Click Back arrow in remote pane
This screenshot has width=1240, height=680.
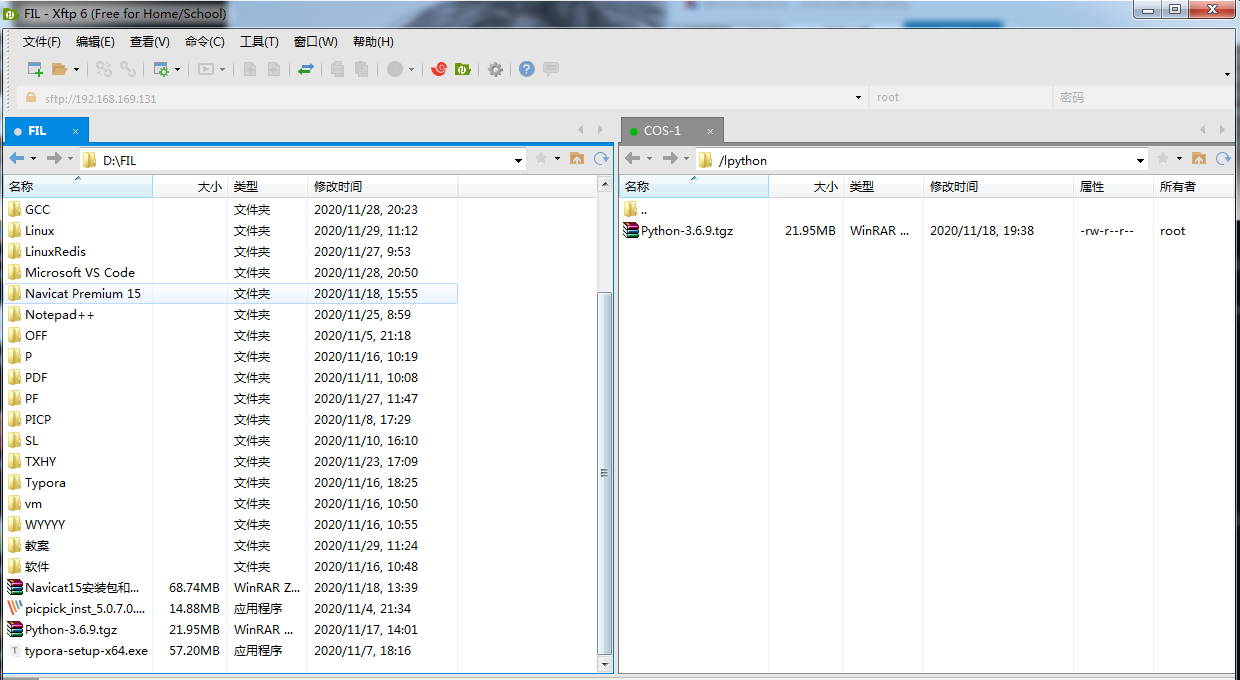click(632, 158)
